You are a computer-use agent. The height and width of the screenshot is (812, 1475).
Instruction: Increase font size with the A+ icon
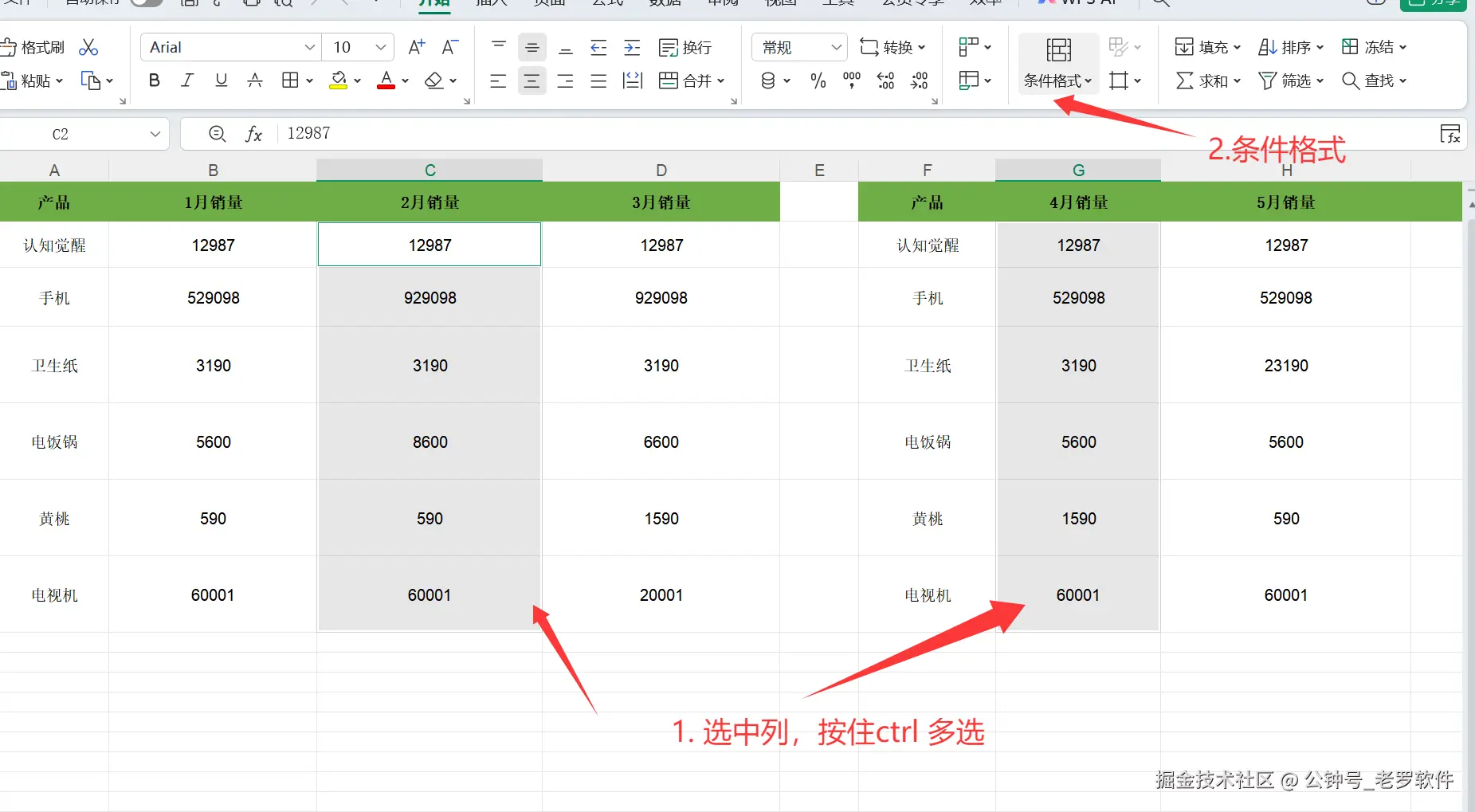click(416, 47)
